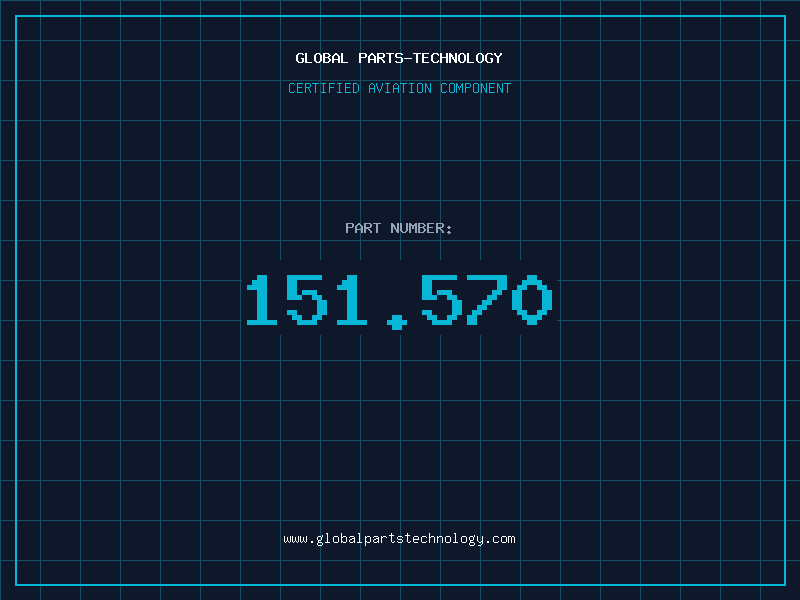Open the www.globalpartstechnology.com link
The height and width of the screenshot is (600, 800).
(x=399, y=539)
